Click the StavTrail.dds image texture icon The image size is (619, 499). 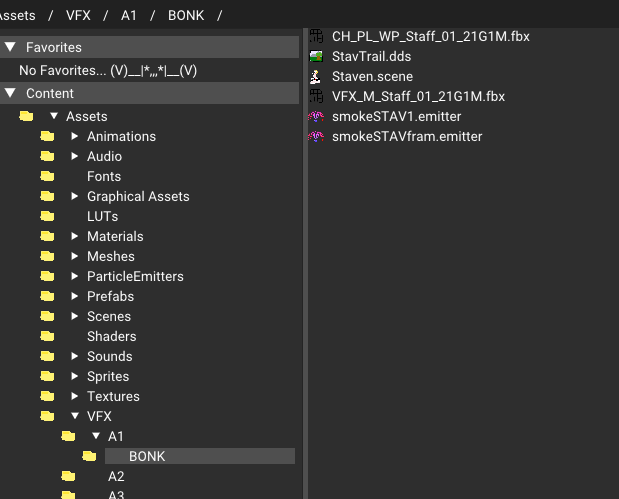coord(316,56)
